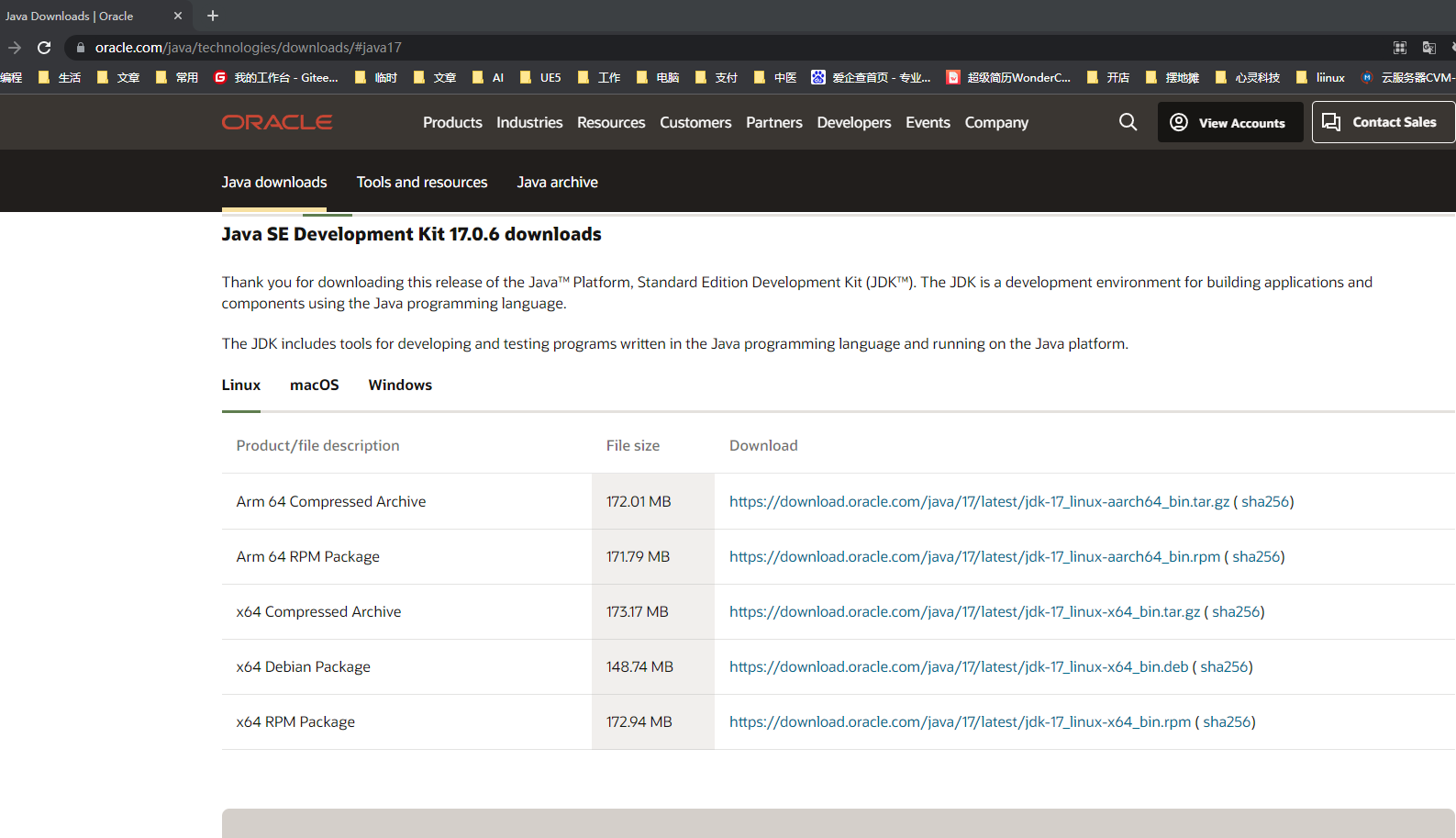Select Tools and resources tab
Image resolution: width=1456 pixels, height=838 pixels.
click(x=422, y=182)
